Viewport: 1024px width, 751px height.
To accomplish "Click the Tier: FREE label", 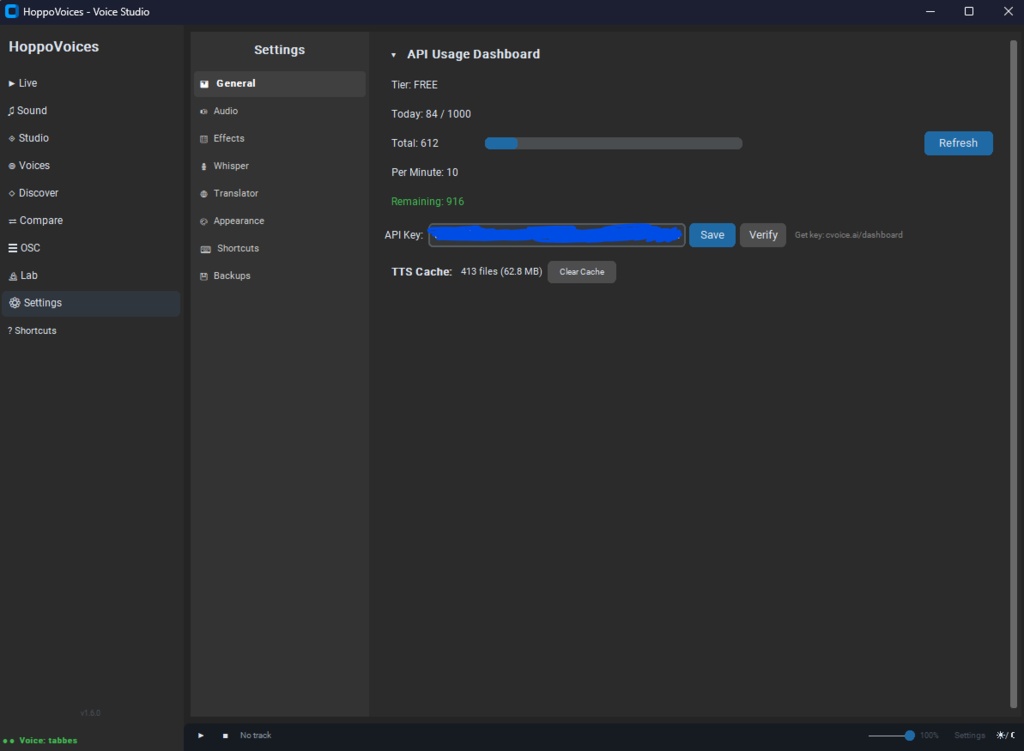I will click(414, 85).
